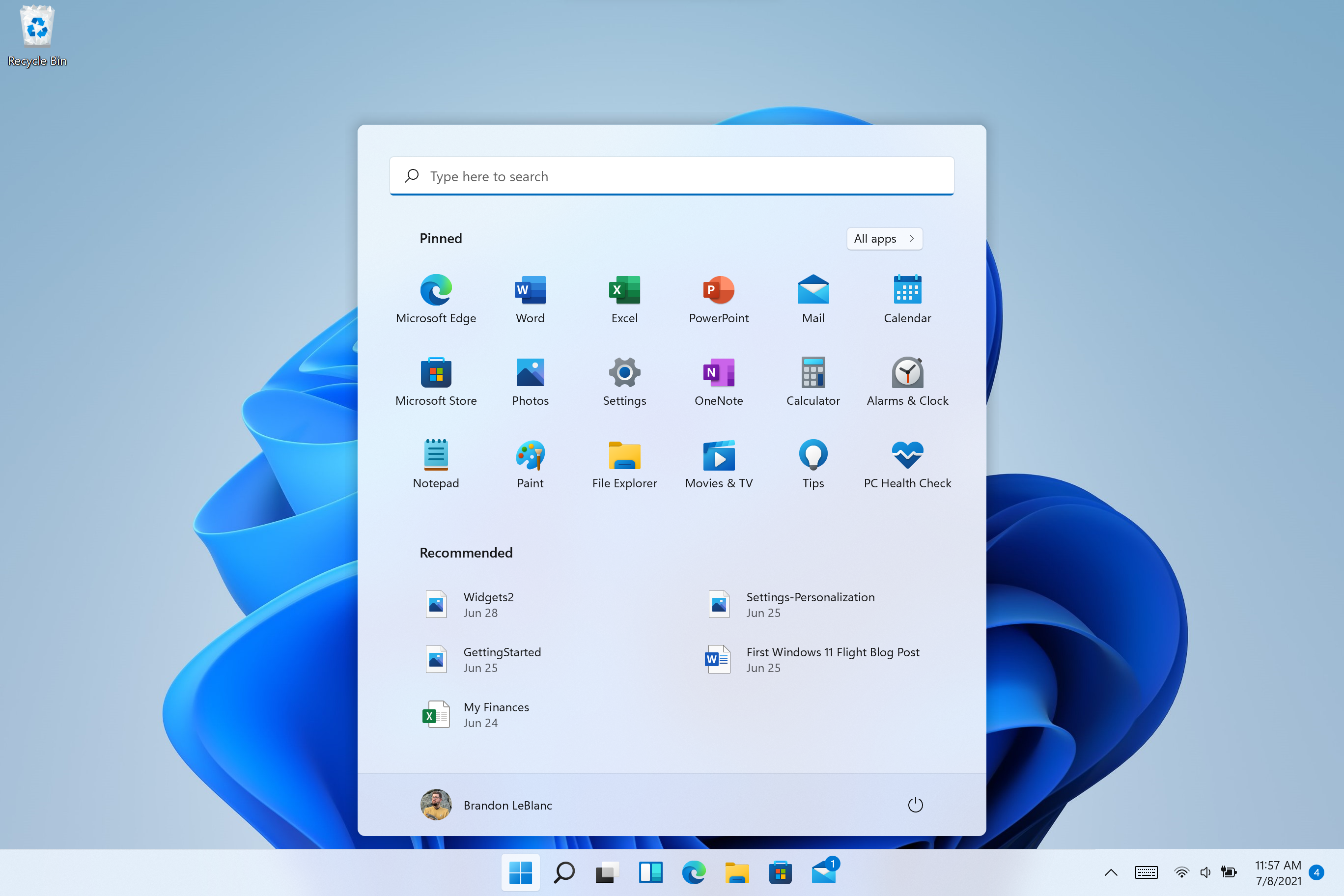The width and height of the screenshot is (1344, 896).
Task: Launch Movies & TV app
Action: [718, 457]
